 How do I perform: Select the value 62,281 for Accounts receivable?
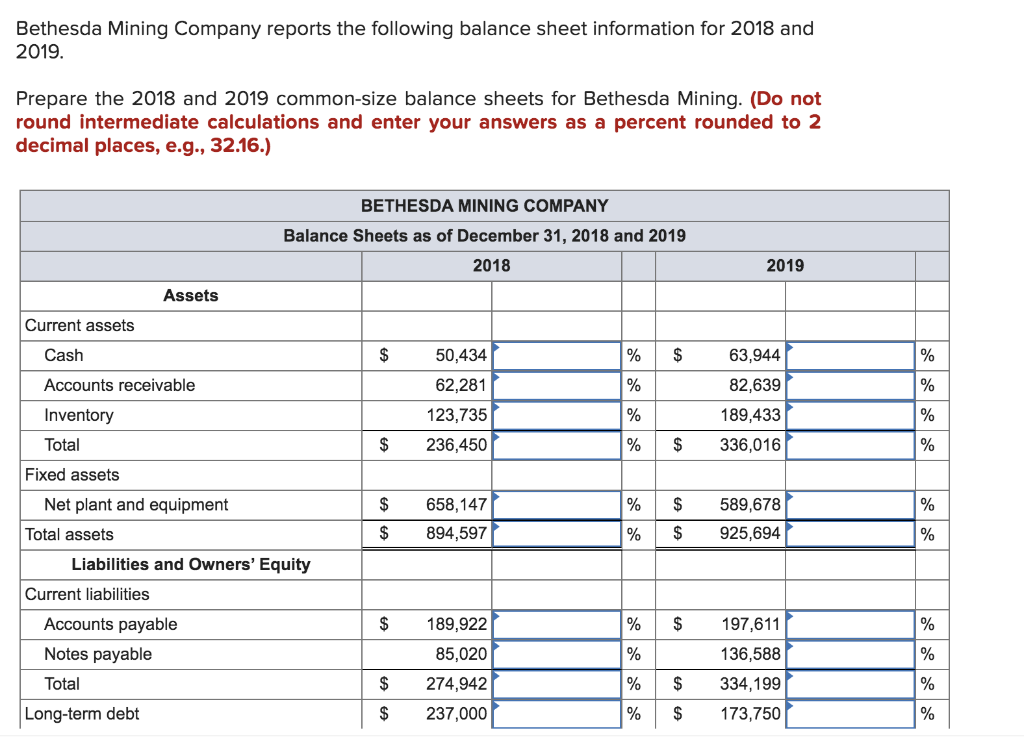pyautogui.click(x=461, y=386)
